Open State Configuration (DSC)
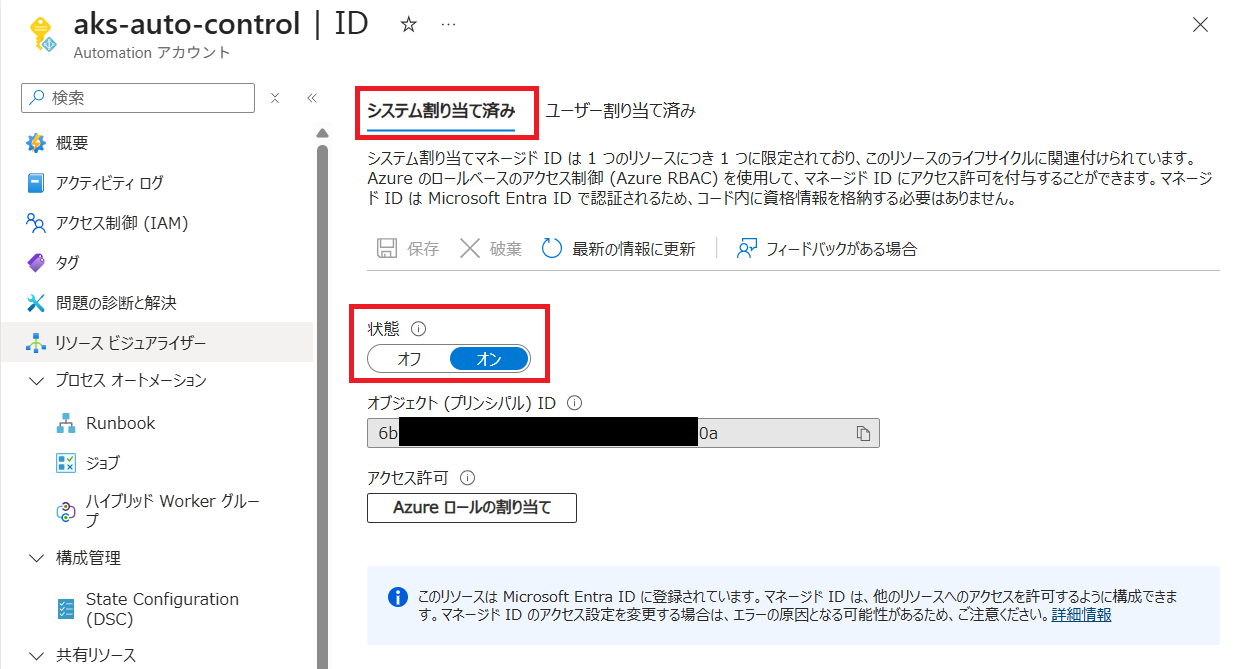The height and width of the screenshot is (669, 1244). tap(162, 609)
